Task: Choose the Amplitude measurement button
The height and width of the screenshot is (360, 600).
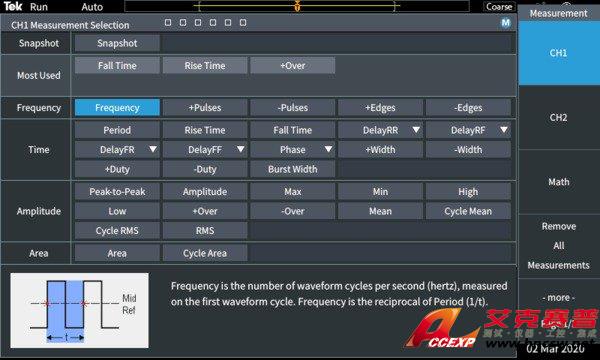Action: (x=205, y=191)
